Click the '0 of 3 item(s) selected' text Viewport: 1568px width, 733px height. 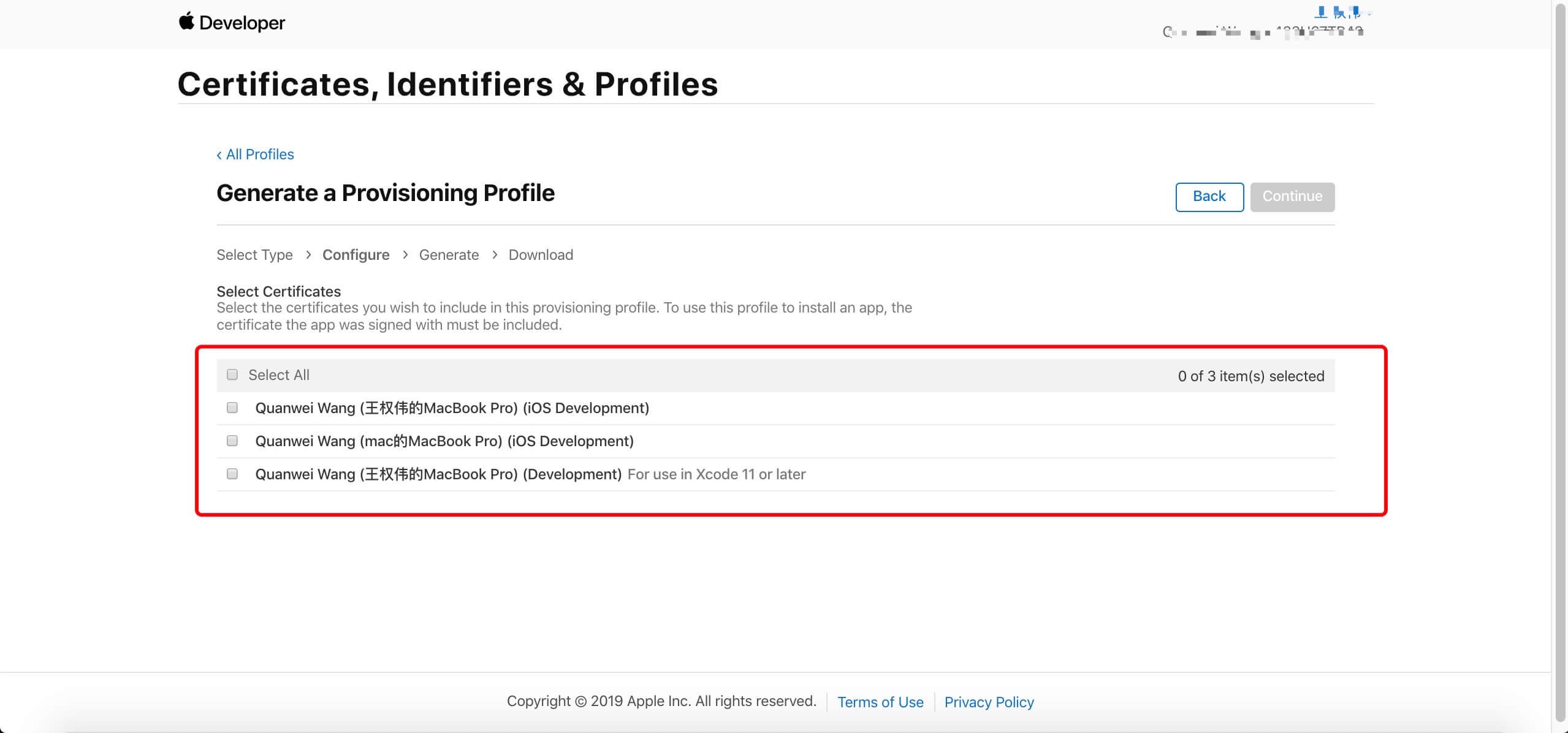coord(1250,376)
